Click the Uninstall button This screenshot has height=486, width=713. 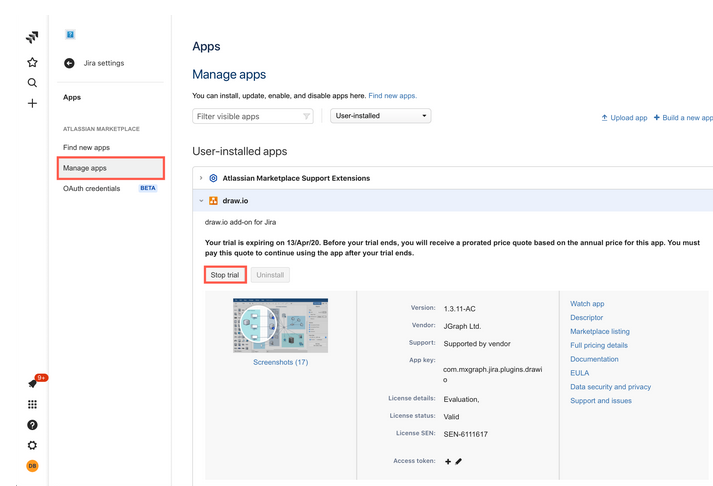pyautogui.click(x=270, y=275)
